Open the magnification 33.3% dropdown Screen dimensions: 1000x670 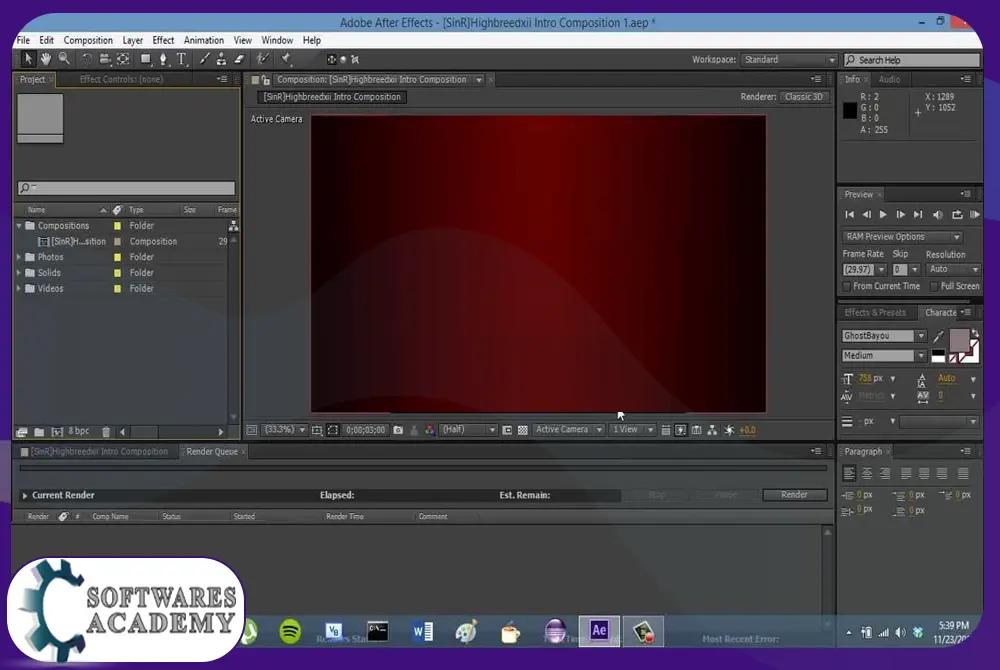(x=285, y=430)
